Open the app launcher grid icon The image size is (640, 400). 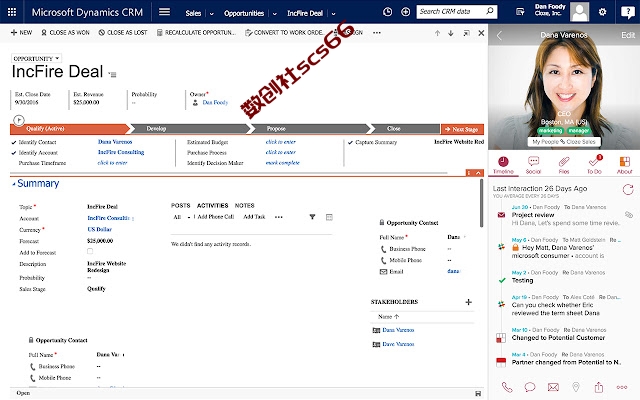tap(12, 12)
